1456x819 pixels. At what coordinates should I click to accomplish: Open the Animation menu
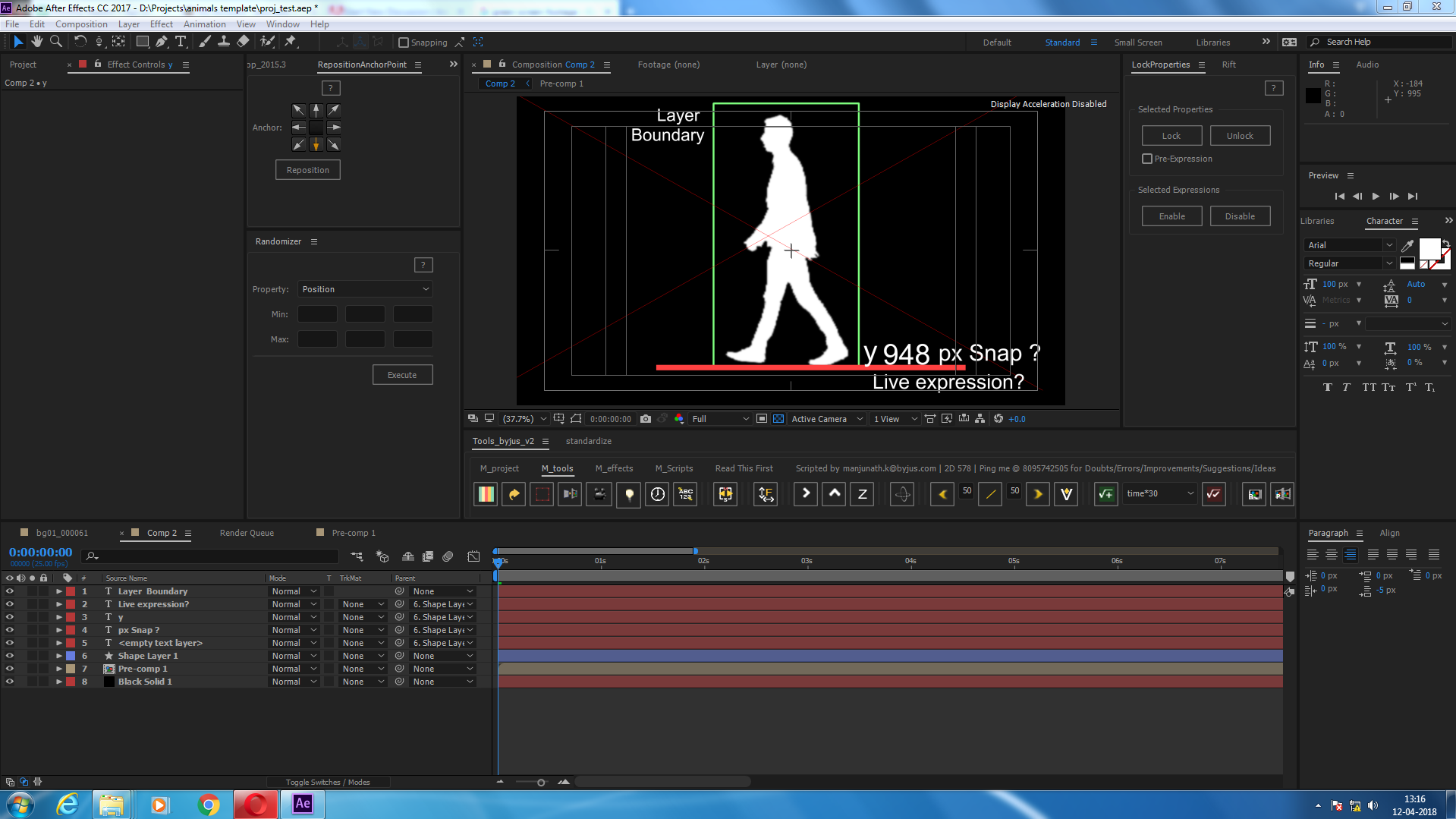tap(204, 24)
